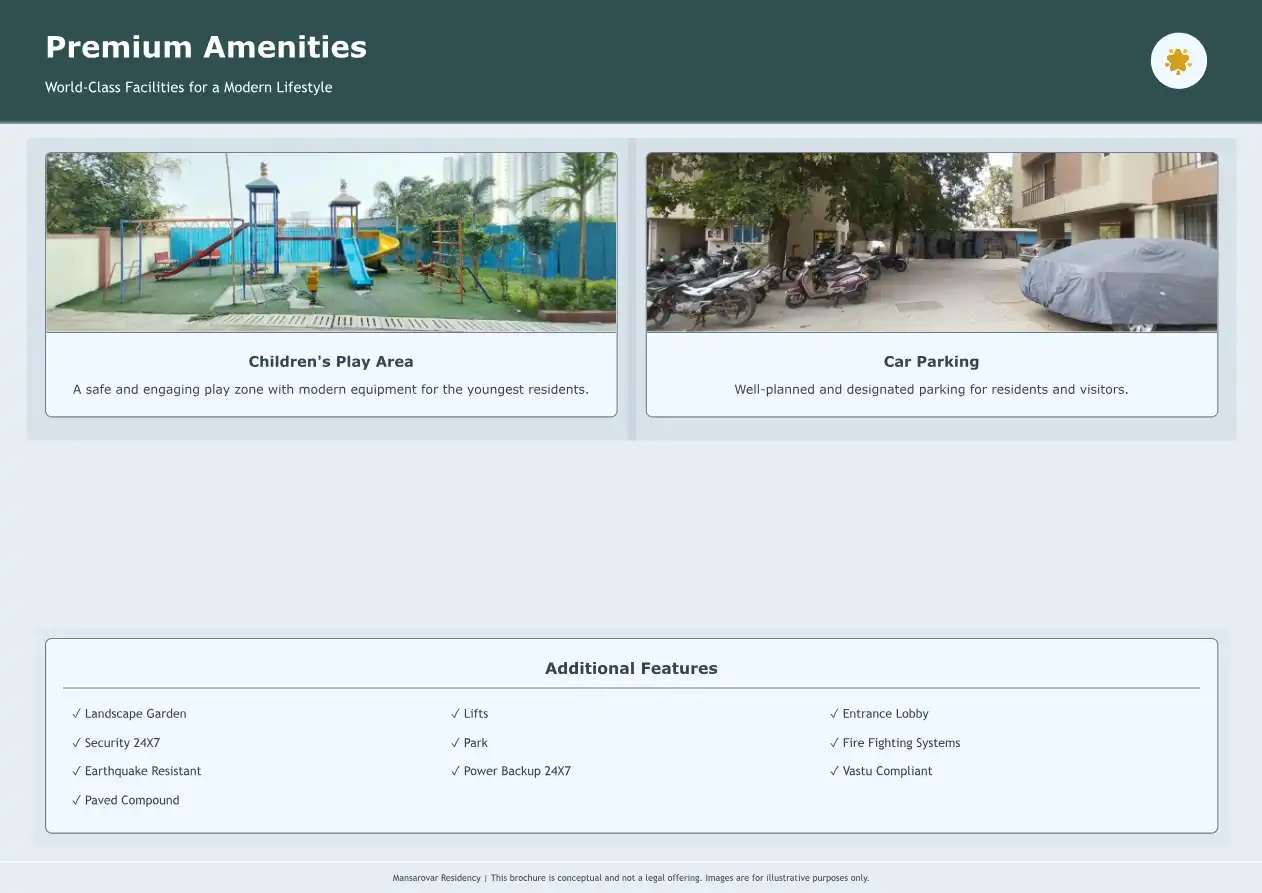Image resolution: width=1262 pixels, height=893 pixels.
Task: Click the golden sun logo icon
Action: tap(1178, 61)
